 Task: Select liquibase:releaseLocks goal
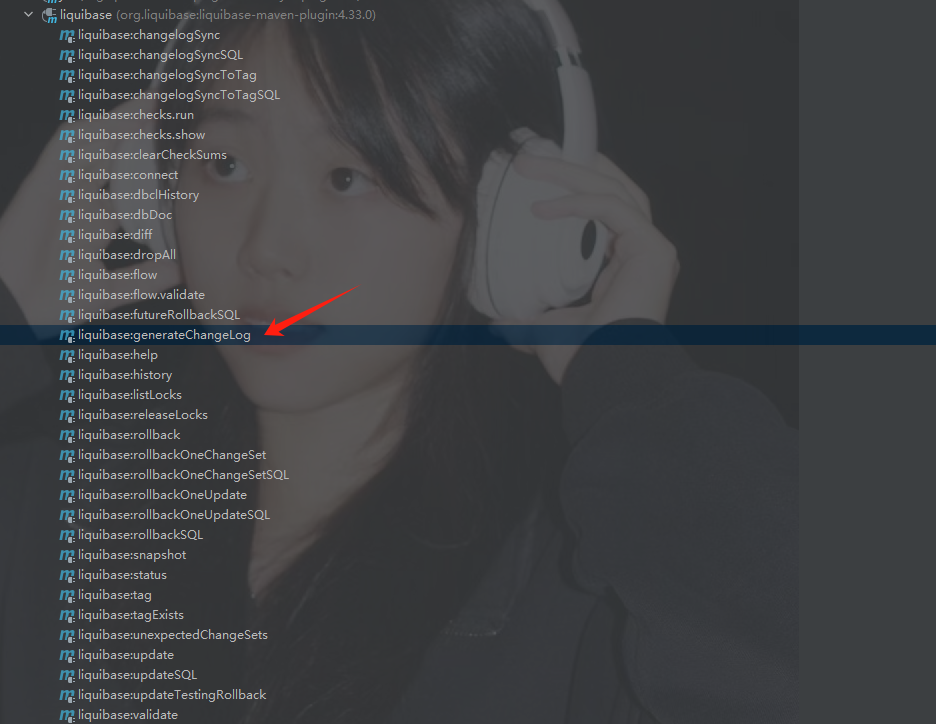(x=143, y=415)
